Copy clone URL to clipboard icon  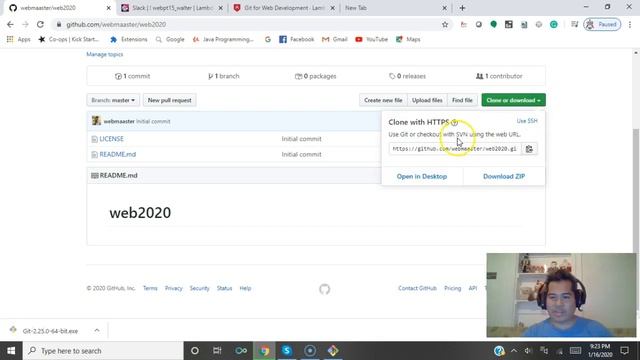pyautogui.click(x=529, y=149)
